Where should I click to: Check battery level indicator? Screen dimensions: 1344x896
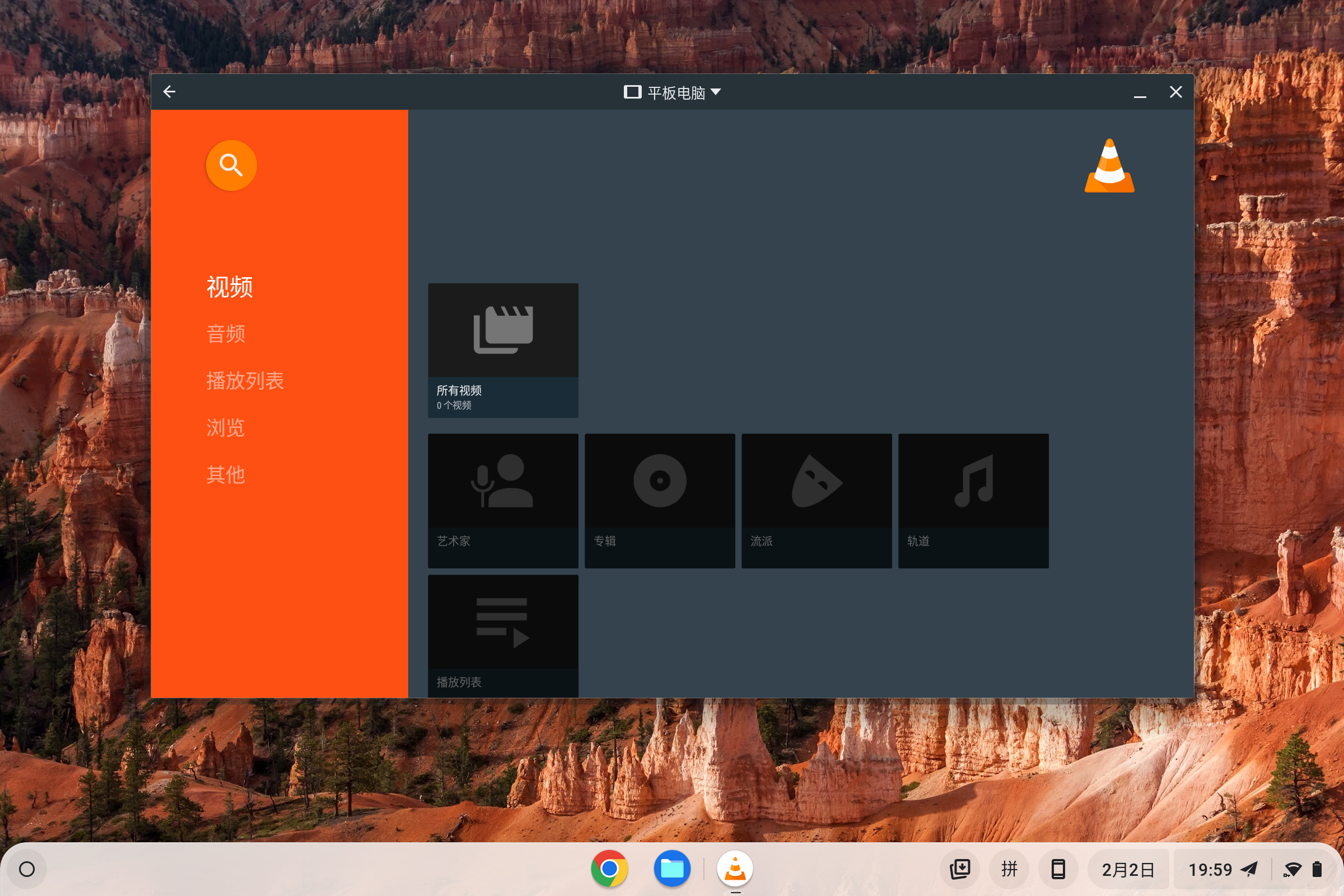1318,869
